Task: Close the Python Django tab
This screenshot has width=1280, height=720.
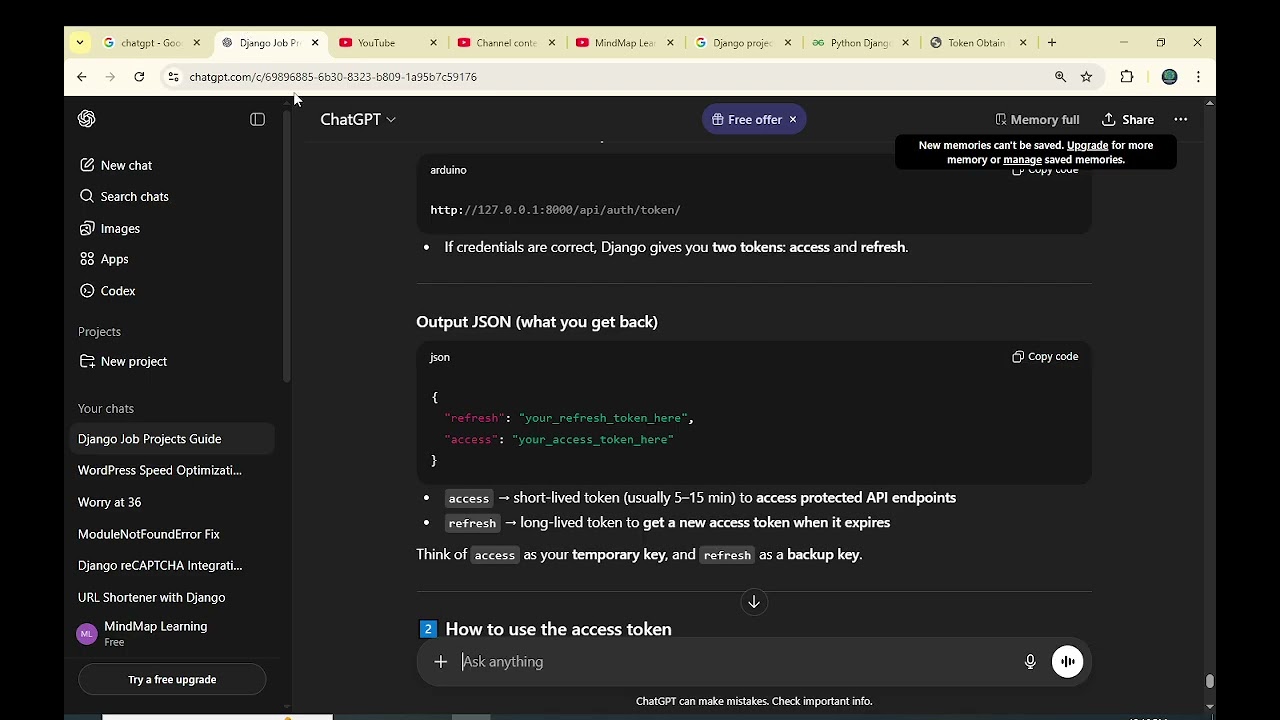Action: [906, 43]
